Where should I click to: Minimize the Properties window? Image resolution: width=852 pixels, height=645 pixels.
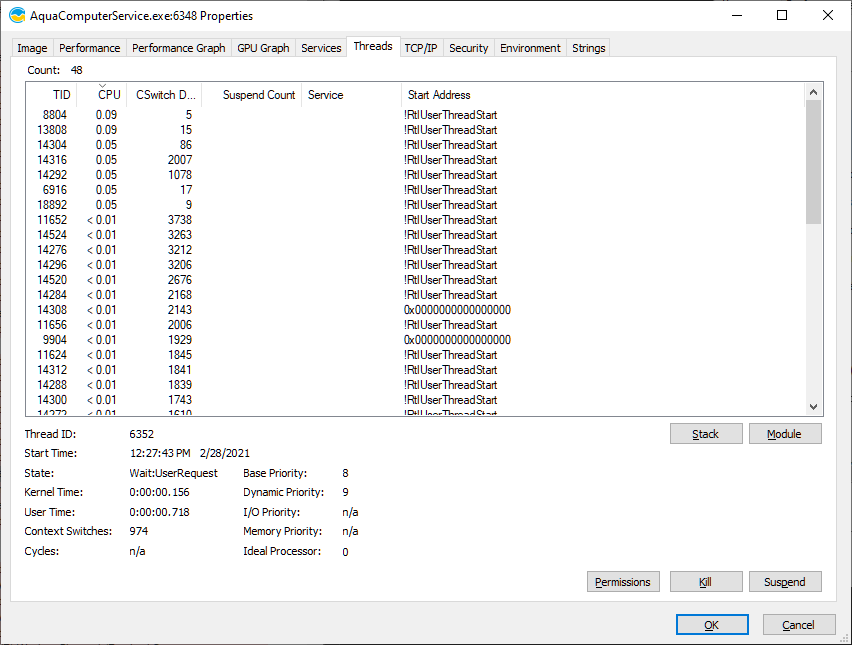pos(737,15)
